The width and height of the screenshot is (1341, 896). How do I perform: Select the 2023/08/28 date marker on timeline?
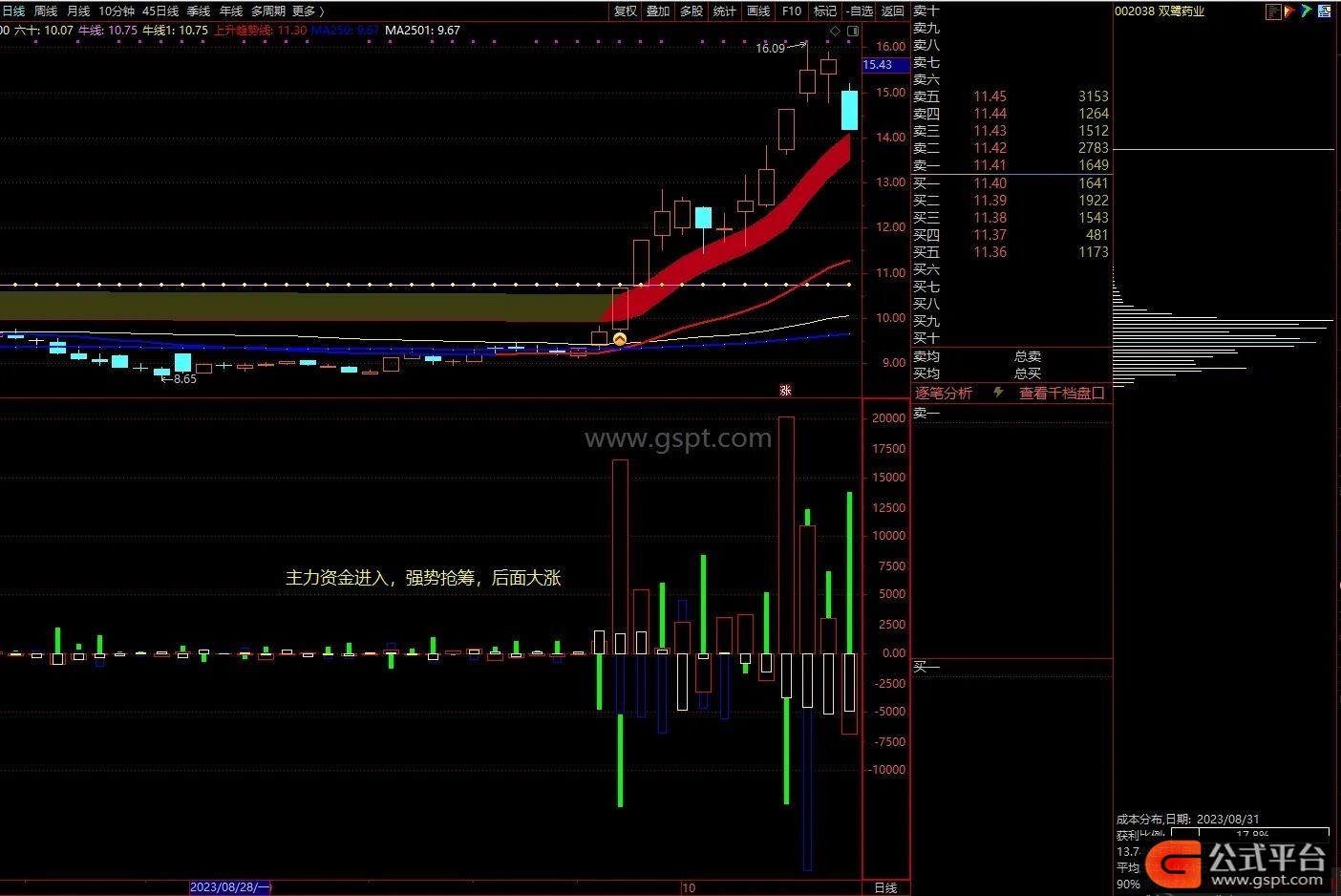(230, 887)
